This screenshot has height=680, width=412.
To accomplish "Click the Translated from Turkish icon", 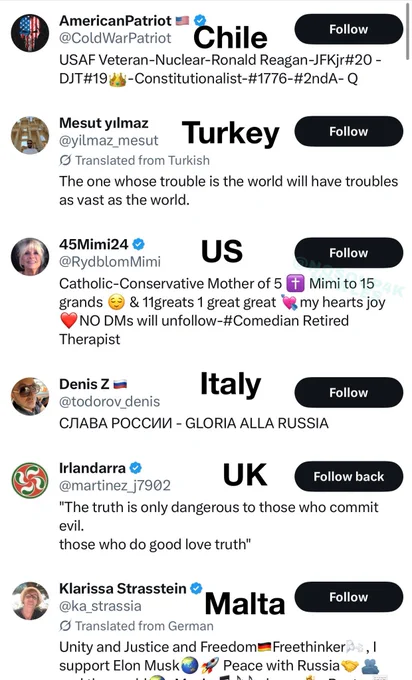I will pyautogui.click(x=65, y=160).
